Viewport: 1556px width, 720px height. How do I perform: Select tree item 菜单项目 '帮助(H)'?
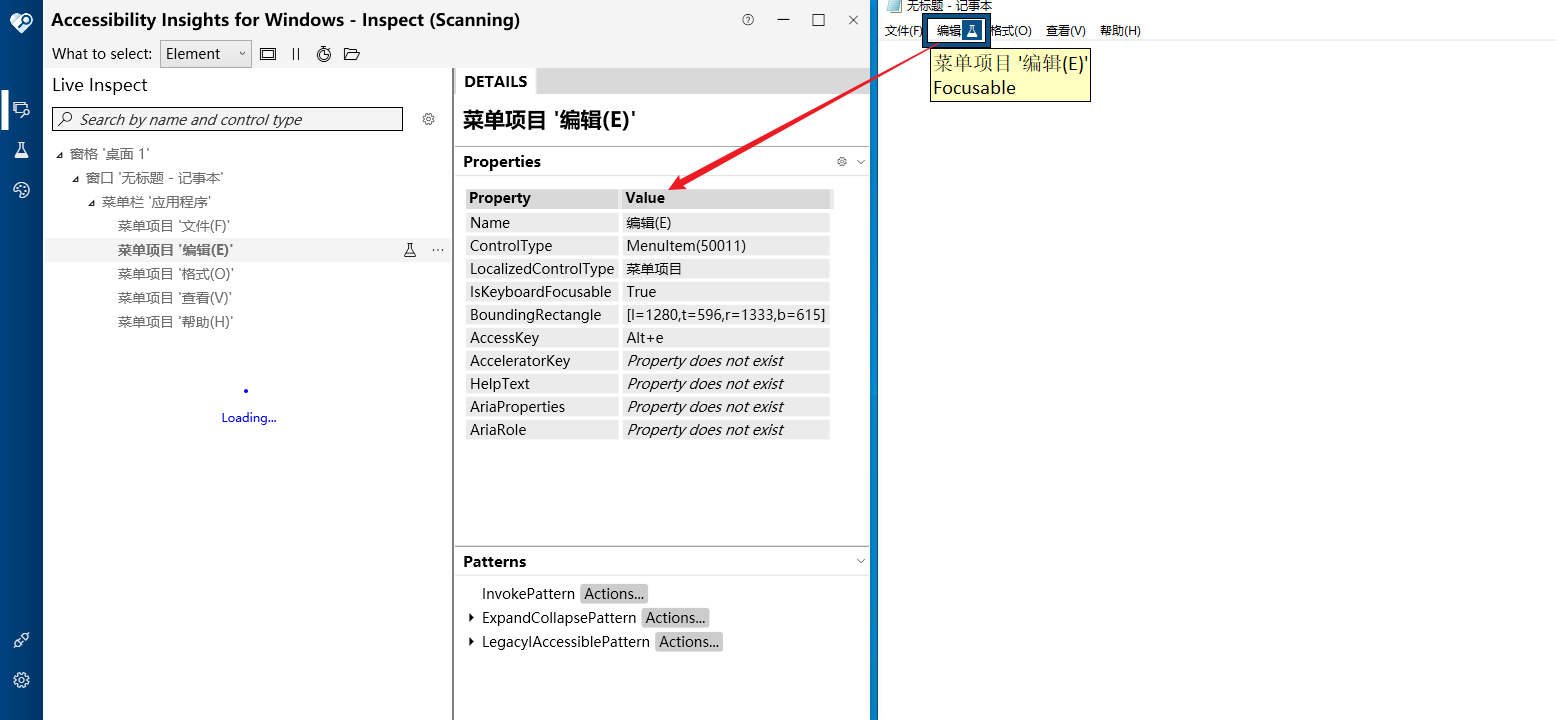[x=175, y=321]
